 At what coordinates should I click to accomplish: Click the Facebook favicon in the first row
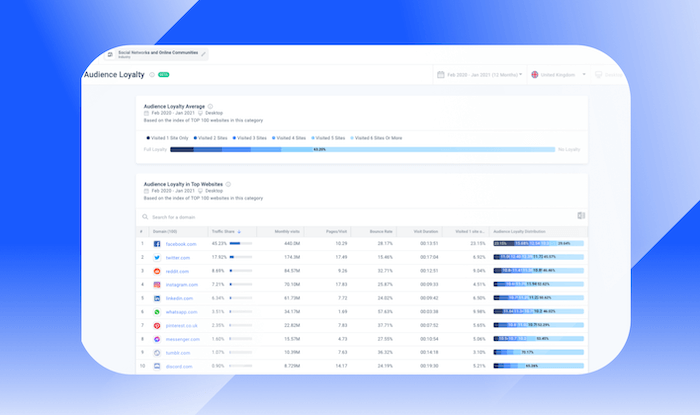(x=158, y=243)
